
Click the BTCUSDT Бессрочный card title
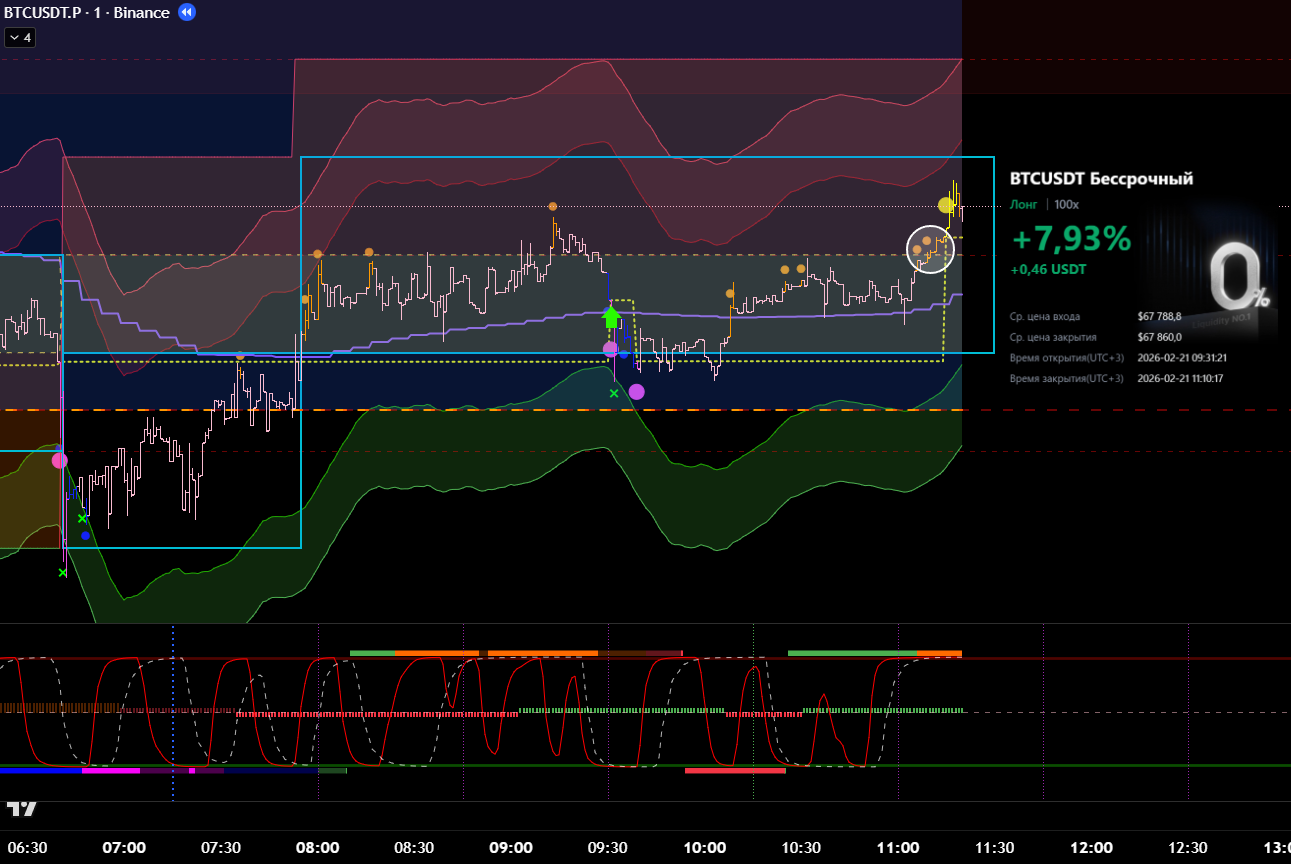click(1101, 179)
